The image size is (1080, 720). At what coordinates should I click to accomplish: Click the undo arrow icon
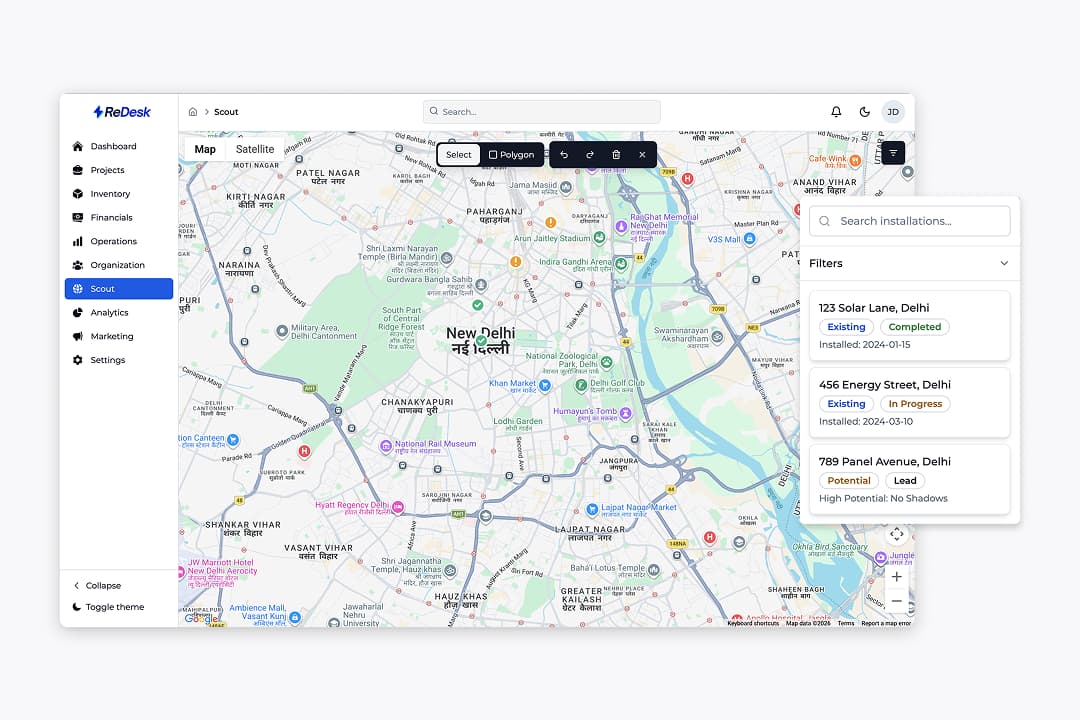pos(564,154)
